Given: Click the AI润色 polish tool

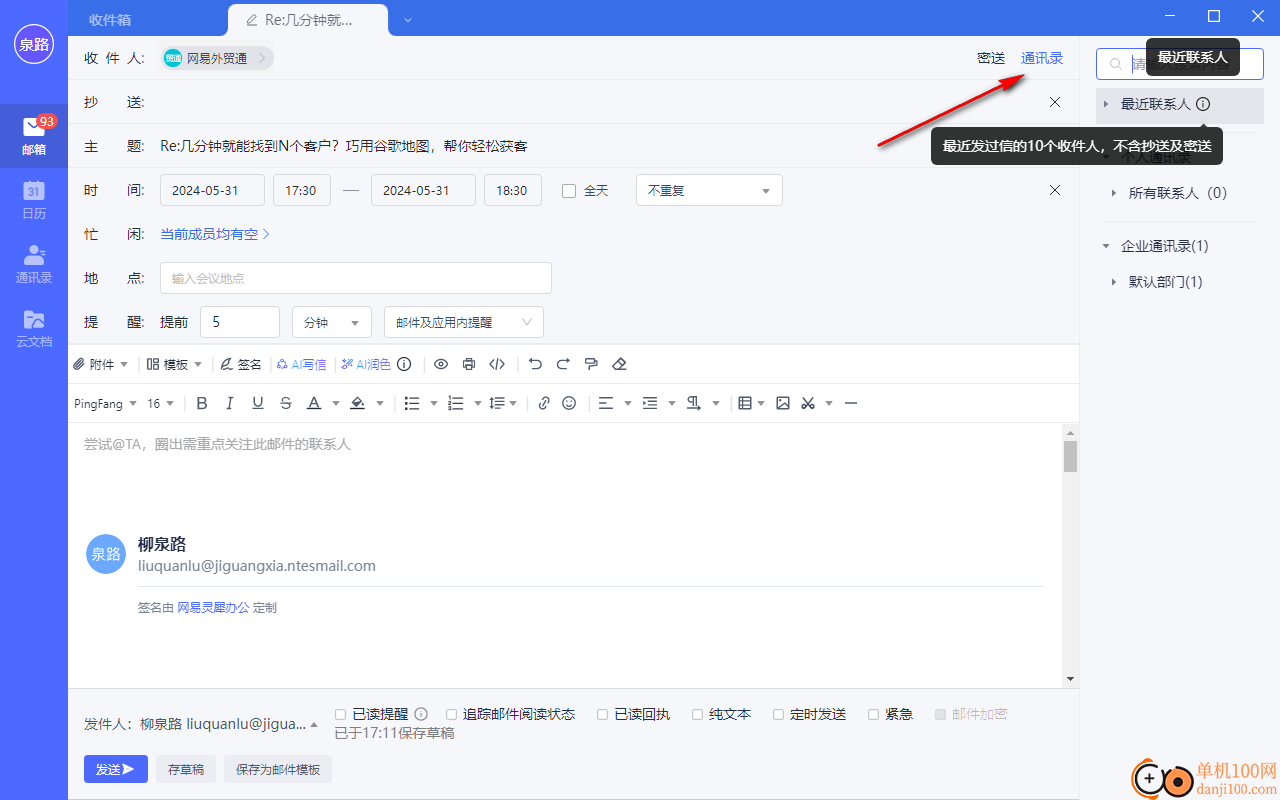Looking at the screenshot, I should [x=366, y=364].
